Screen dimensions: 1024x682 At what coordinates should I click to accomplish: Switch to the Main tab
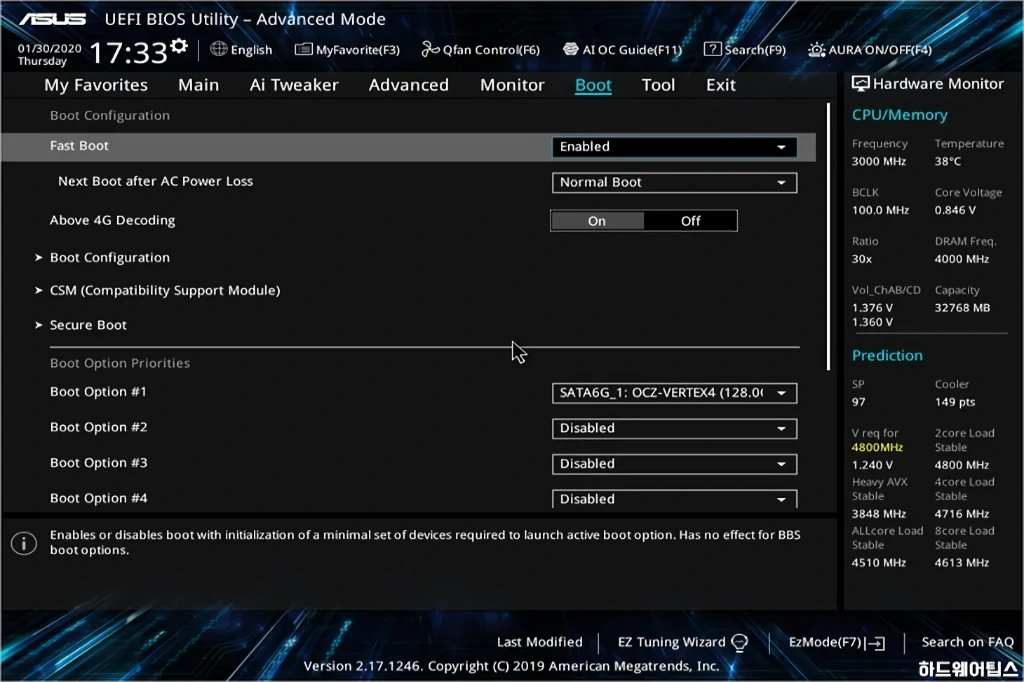(x=199, y=85)
